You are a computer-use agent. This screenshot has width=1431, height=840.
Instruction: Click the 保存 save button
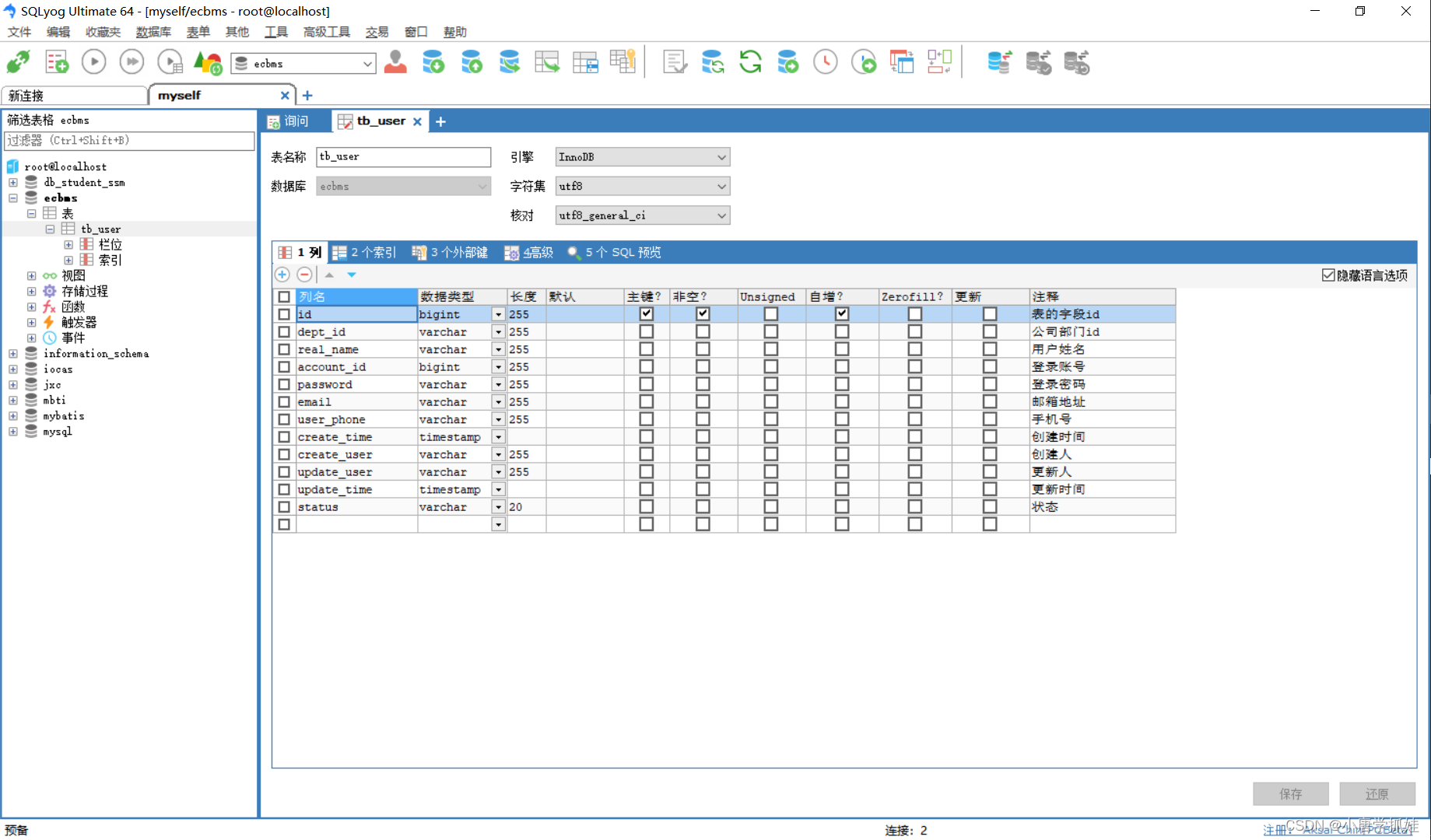coord(1291,794)
